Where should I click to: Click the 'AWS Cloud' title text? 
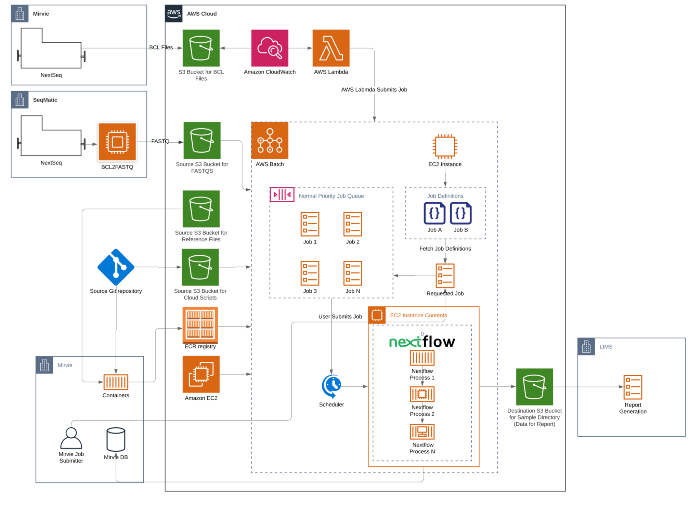coord(202,14)
